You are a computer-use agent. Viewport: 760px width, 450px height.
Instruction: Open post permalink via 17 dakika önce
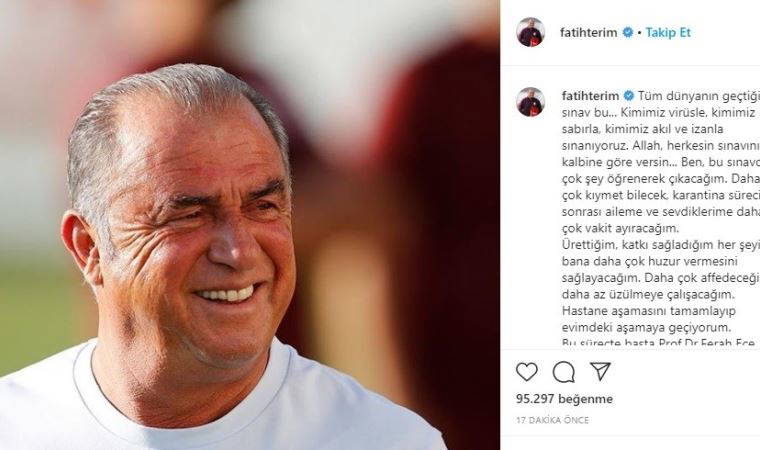pos(553,420)
